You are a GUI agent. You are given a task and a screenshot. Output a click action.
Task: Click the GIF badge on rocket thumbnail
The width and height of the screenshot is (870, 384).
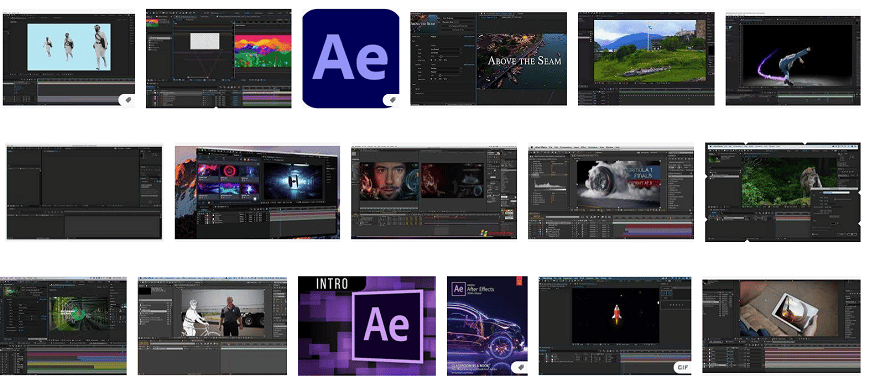[682, 367]
